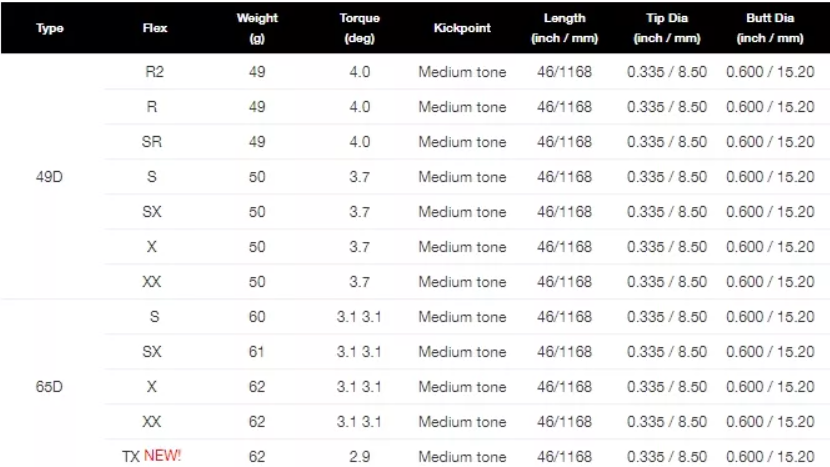
Task: Click the Length (inch / mm) header
Action: click(565, 28)
